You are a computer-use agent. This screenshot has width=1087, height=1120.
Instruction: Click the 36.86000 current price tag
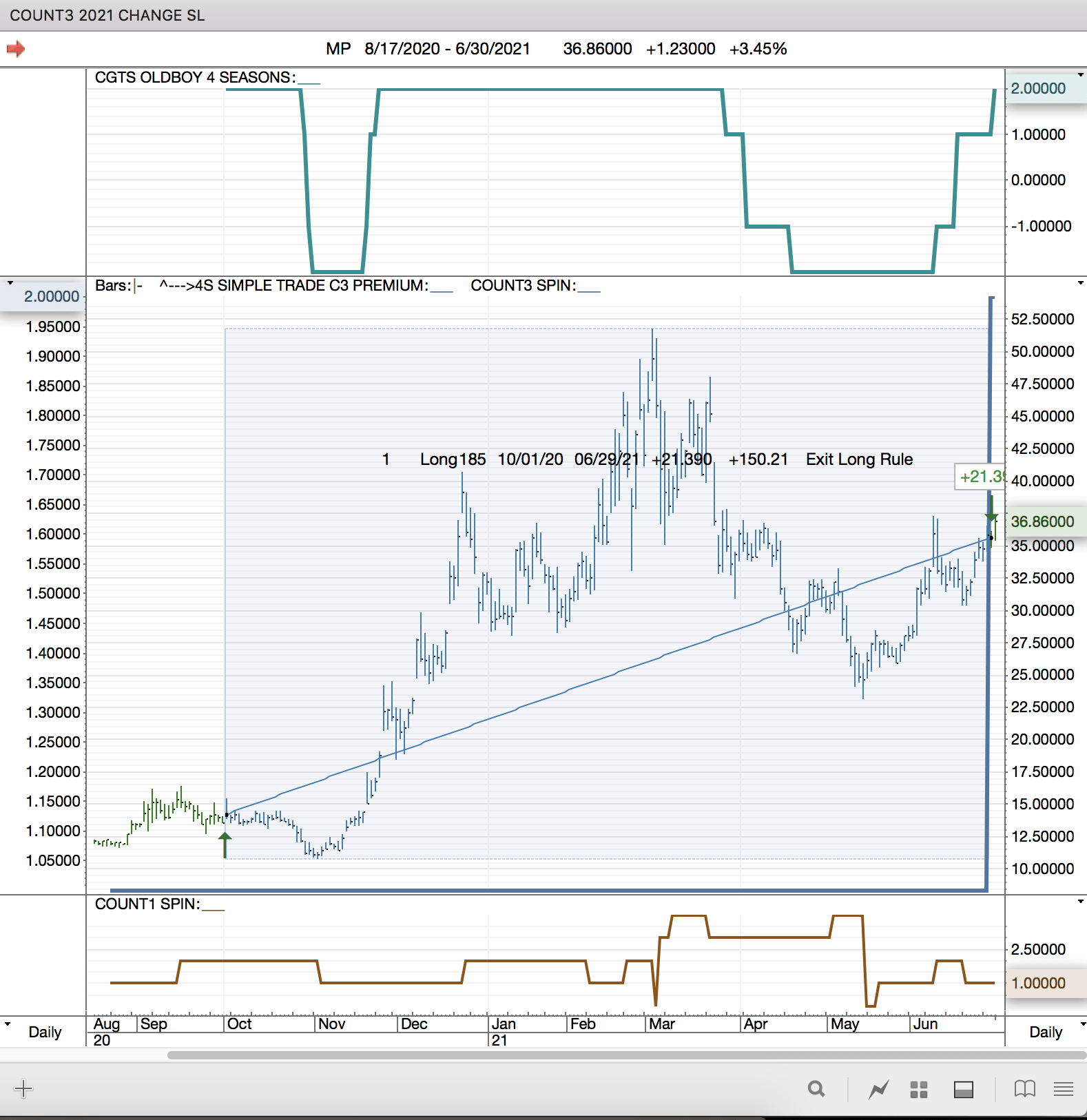pos(1042,521)
